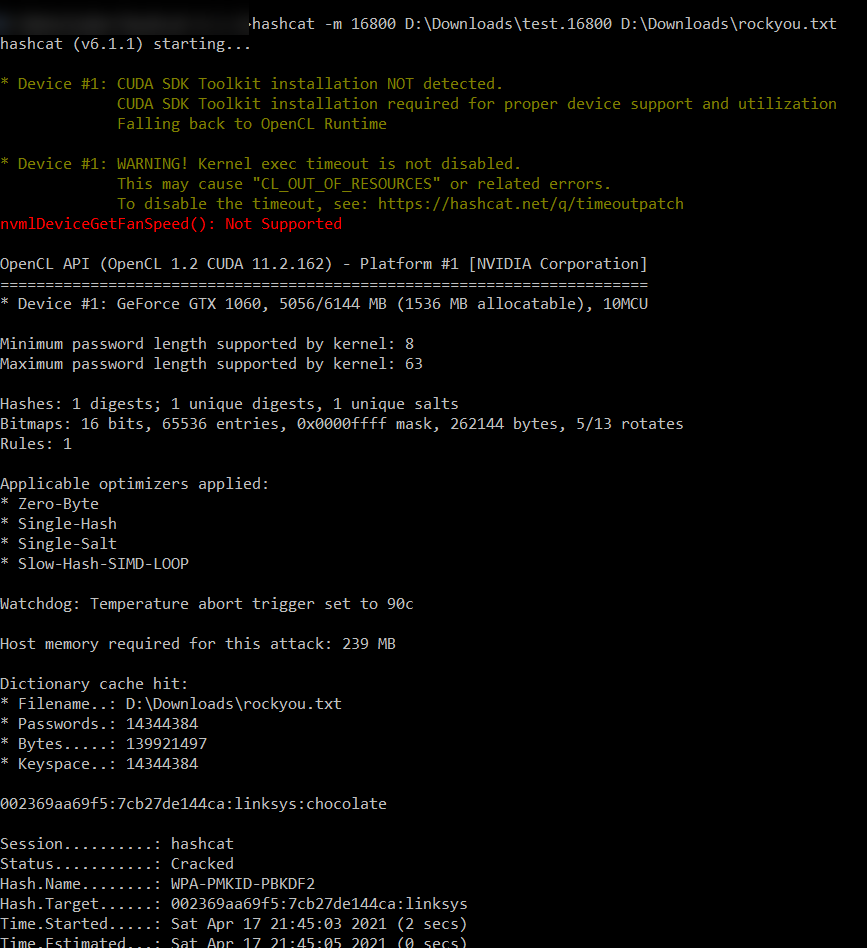This screenshot has width=867, height=948.
Task: Click the 'Passwords.: 14344384' line
Action: click(99, 724)
